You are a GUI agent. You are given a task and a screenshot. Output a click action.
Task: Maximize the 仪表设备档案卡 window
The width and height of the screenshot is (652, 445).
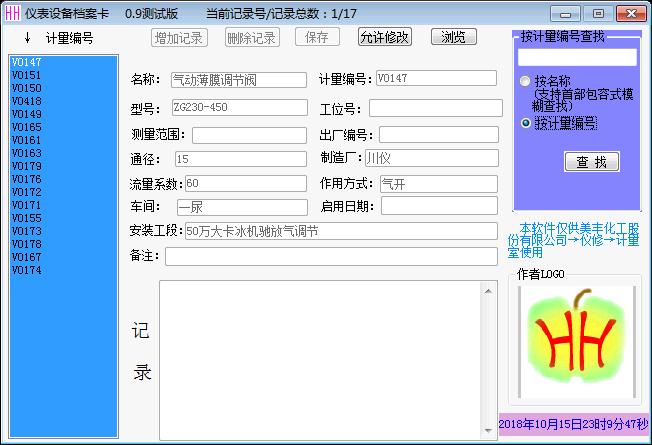pyautogui.click(x=598, y=14)
